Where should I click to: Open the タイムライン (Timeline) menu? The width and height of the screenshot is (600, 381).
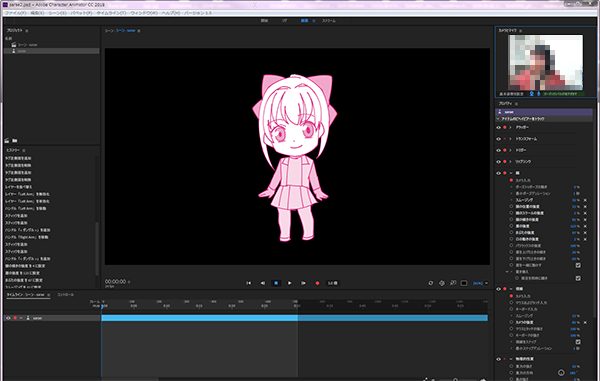(x=111, y=13)
